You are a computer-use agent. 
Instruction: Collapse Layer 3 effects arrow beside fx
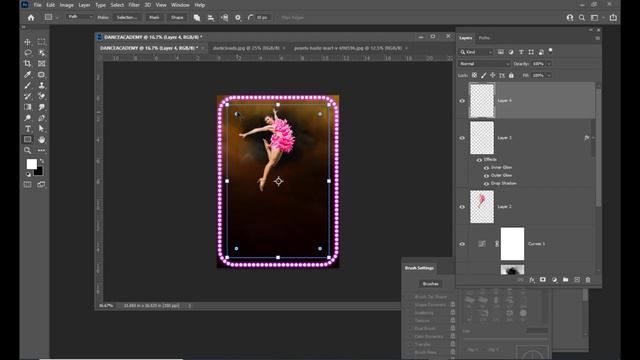tap(593, 138)
